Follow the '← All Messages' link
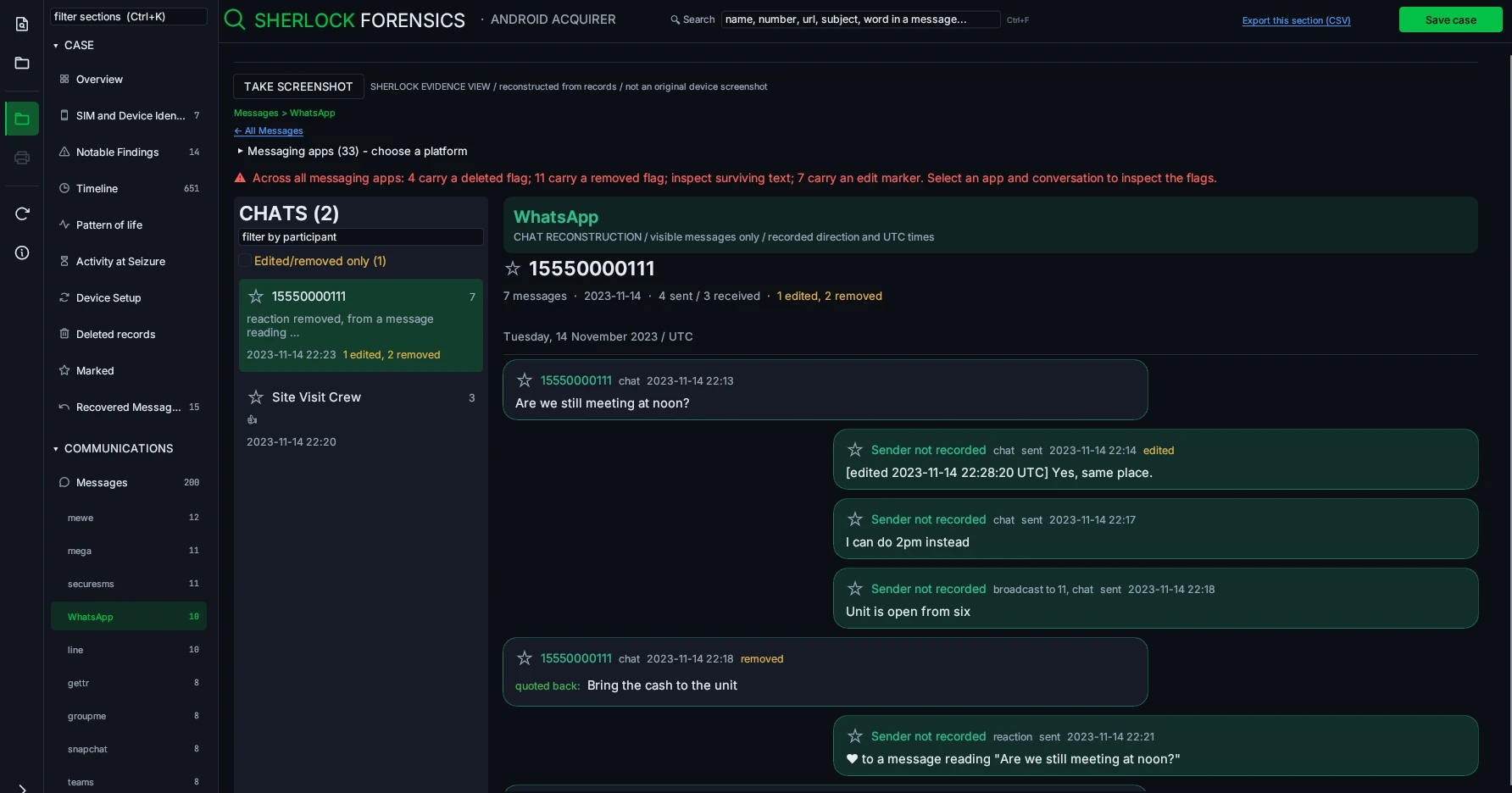The height and width of the screenshot is (793, 1512). 269,130
